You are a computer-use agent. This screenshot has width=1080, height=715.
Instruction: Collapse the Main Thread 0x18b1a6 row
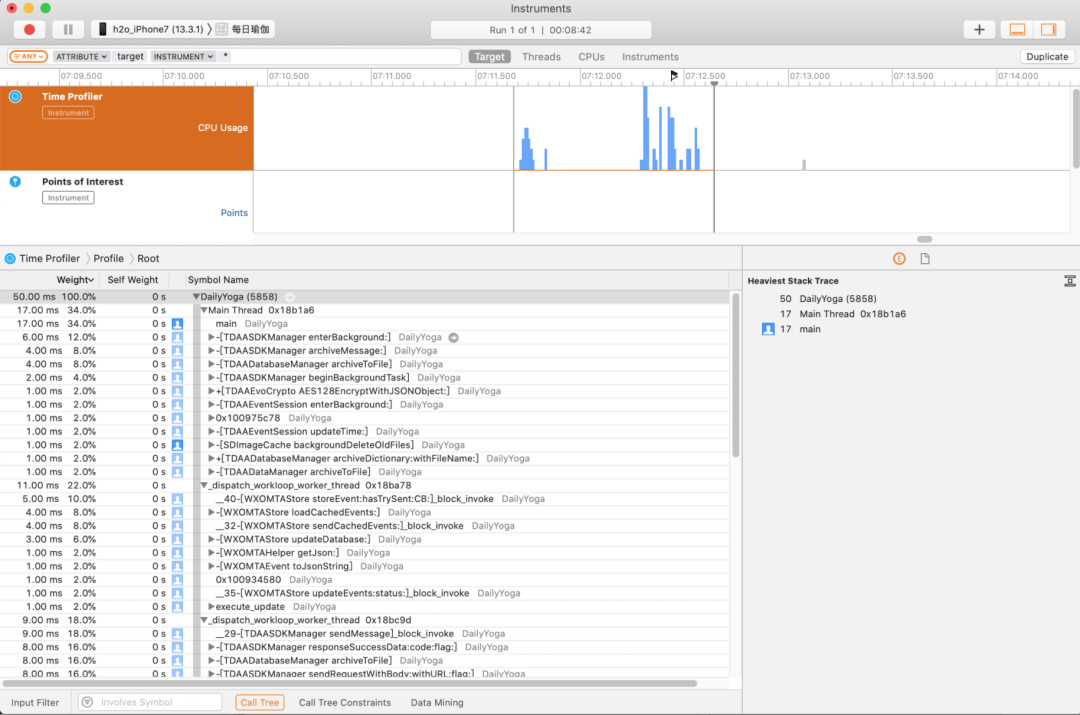coord(204,310)
